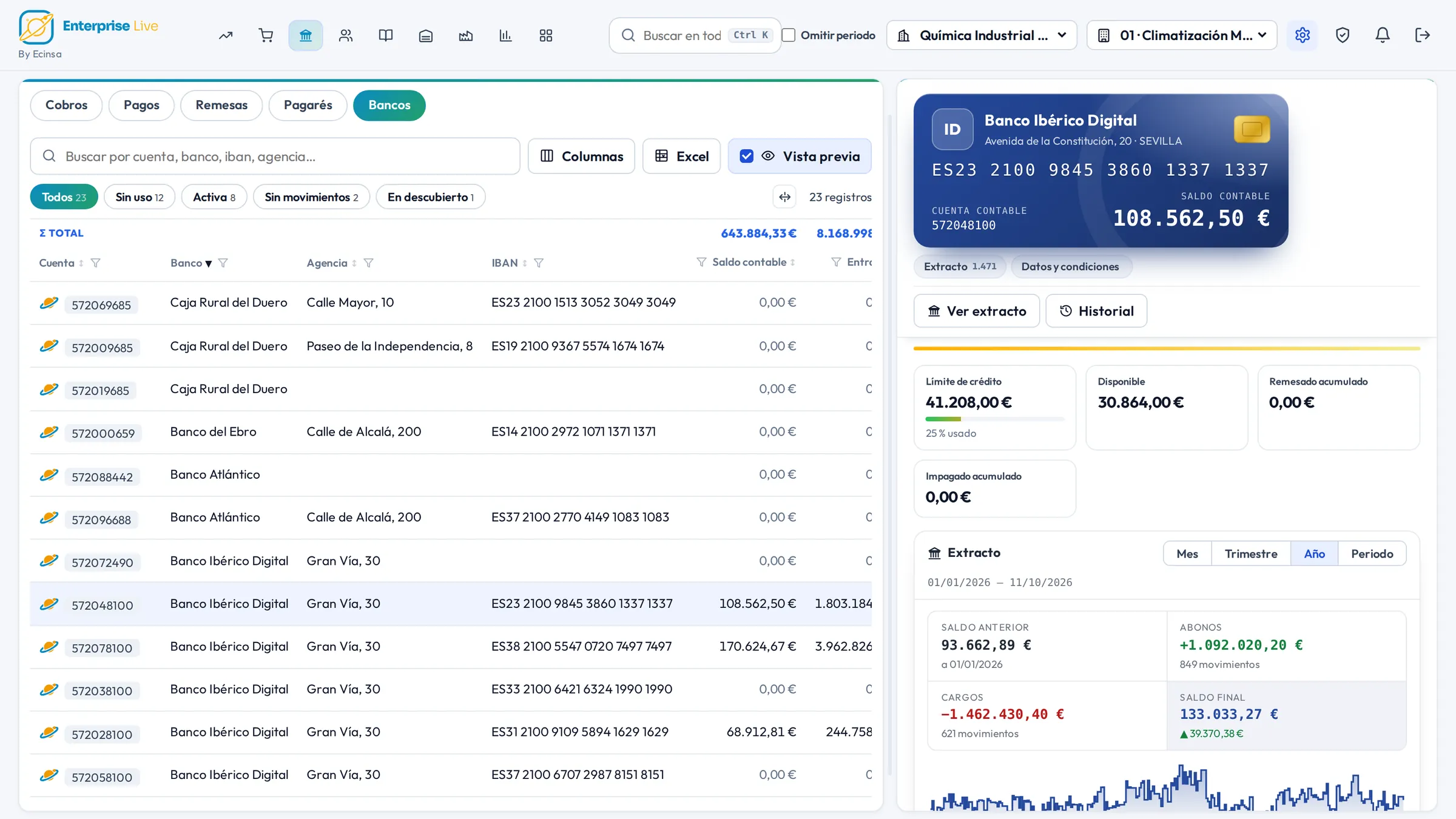Screen dimensions: 1456x819
Task: Switch to the Pagarés tab
Action: coord(308,105)
